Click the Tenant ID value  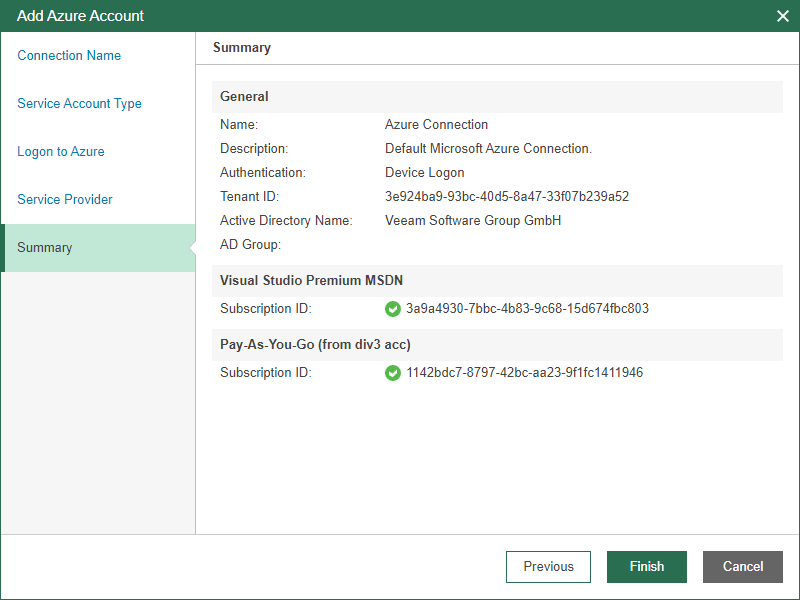coord(506,197)
